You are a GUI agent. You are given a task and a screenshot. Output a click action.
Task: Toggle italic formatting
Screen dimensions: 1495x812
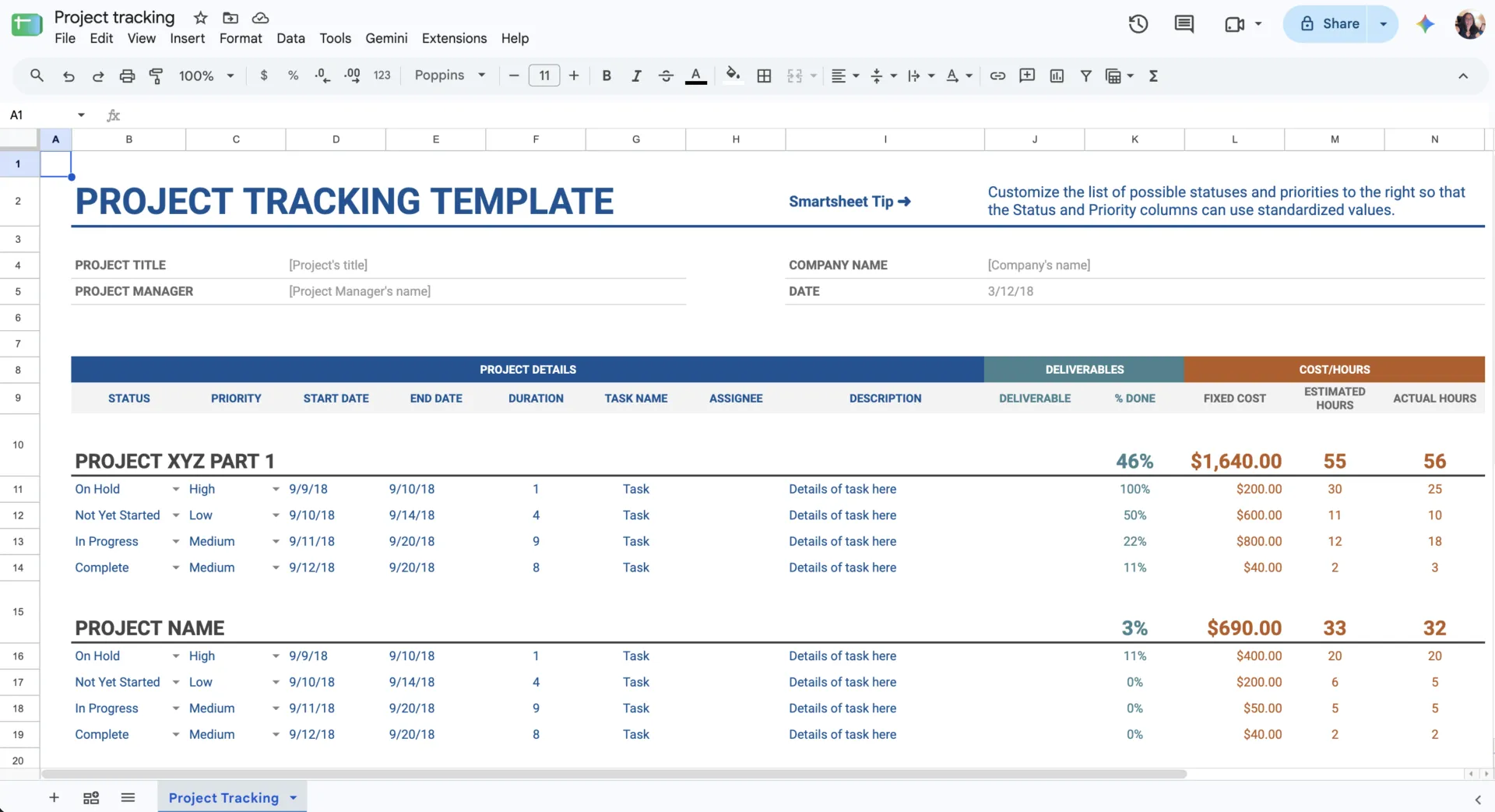pos(636,76)
